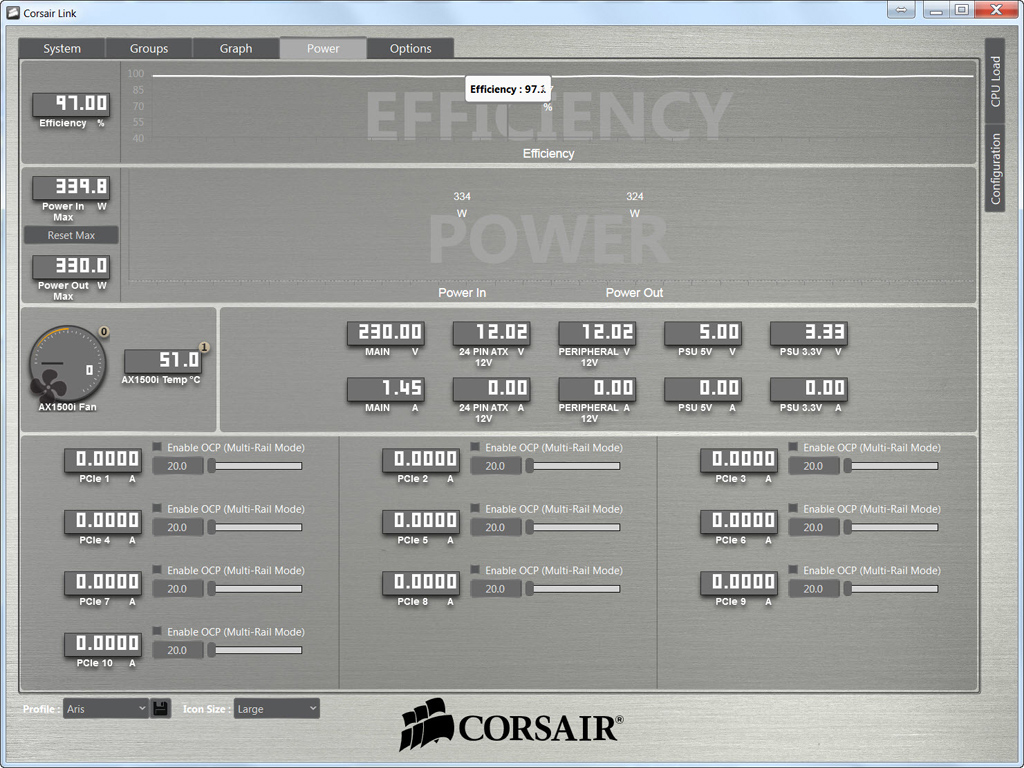Click the Corsair sails logo
This screenshot has height=768, width=1024.
click(426, 724)
